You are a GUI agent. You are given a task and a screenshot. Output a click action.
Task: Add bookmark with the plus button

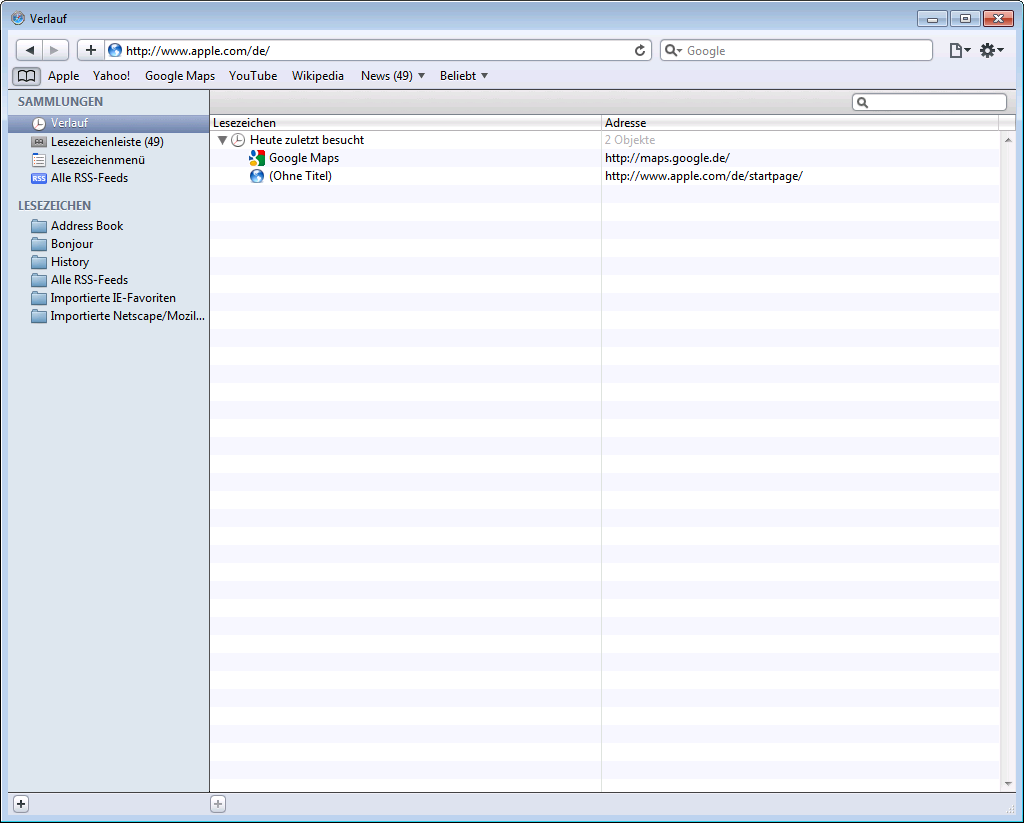[91, 50]
